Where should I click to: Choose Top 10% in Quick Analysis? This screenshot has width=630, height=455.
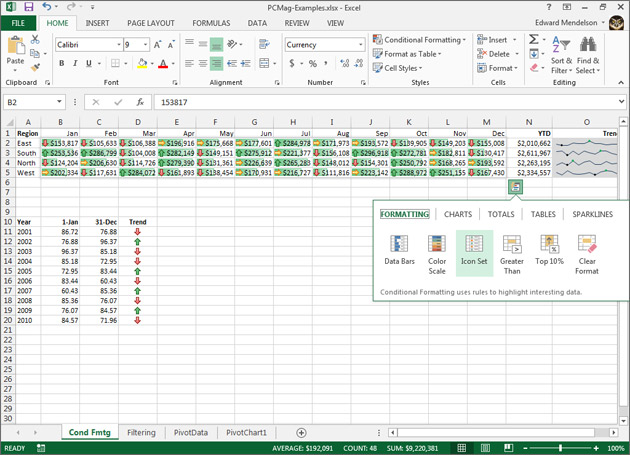tap(549, 250)
